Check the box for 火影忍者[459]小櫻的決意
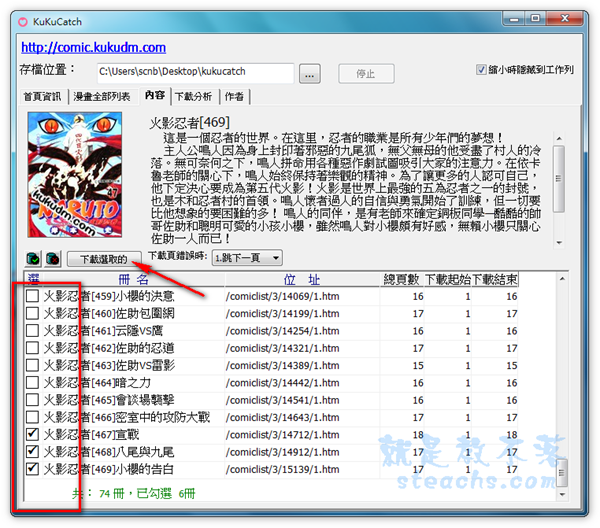Image resolution: width=600 pixels, height=528 pixels. (x=33, y=296)
